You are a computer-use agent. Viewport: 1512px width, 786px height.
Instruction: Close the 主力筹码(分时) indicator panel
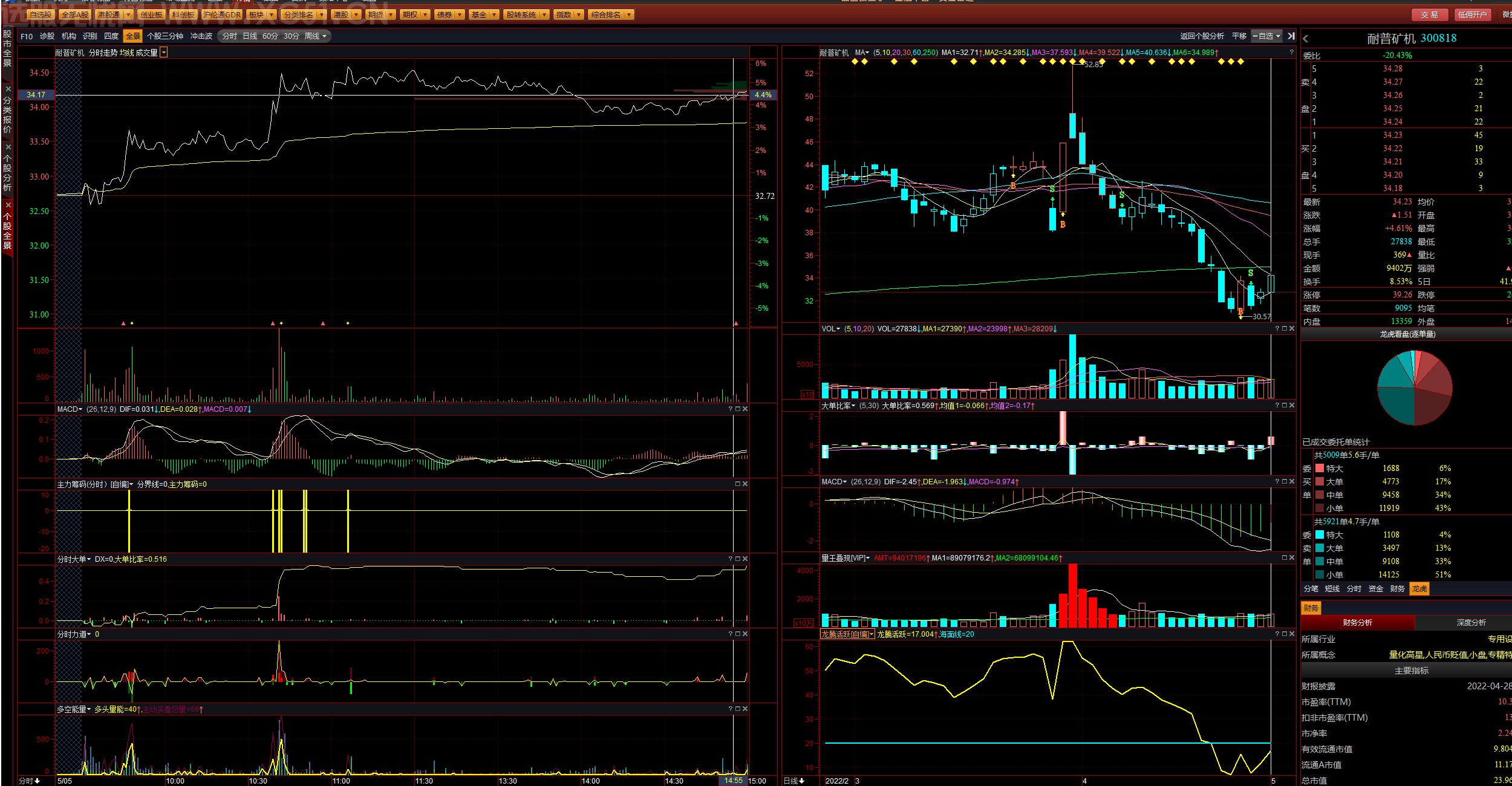745,484
